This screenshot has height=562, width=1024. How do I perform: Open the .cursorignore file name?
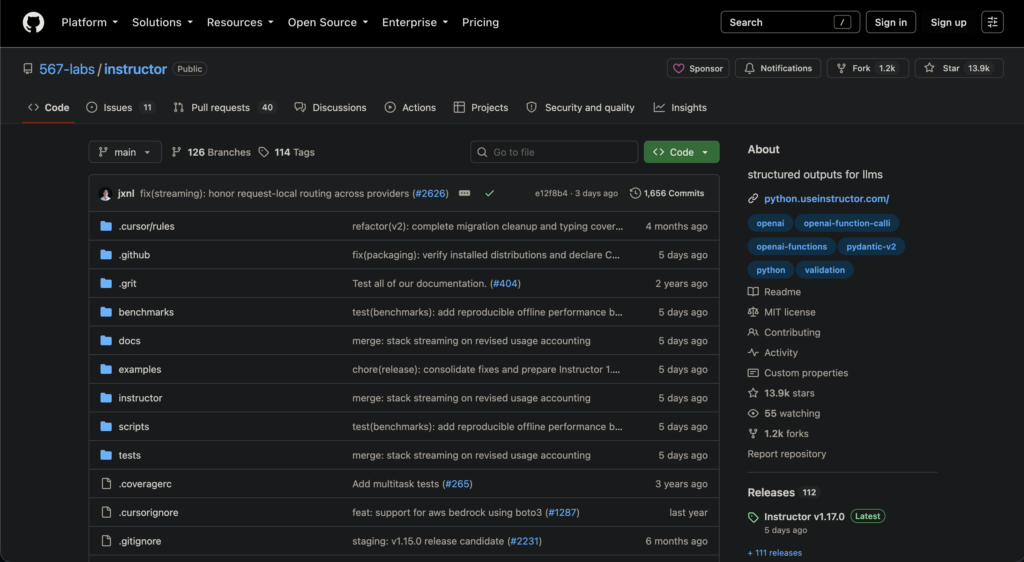tap(148, 512)
